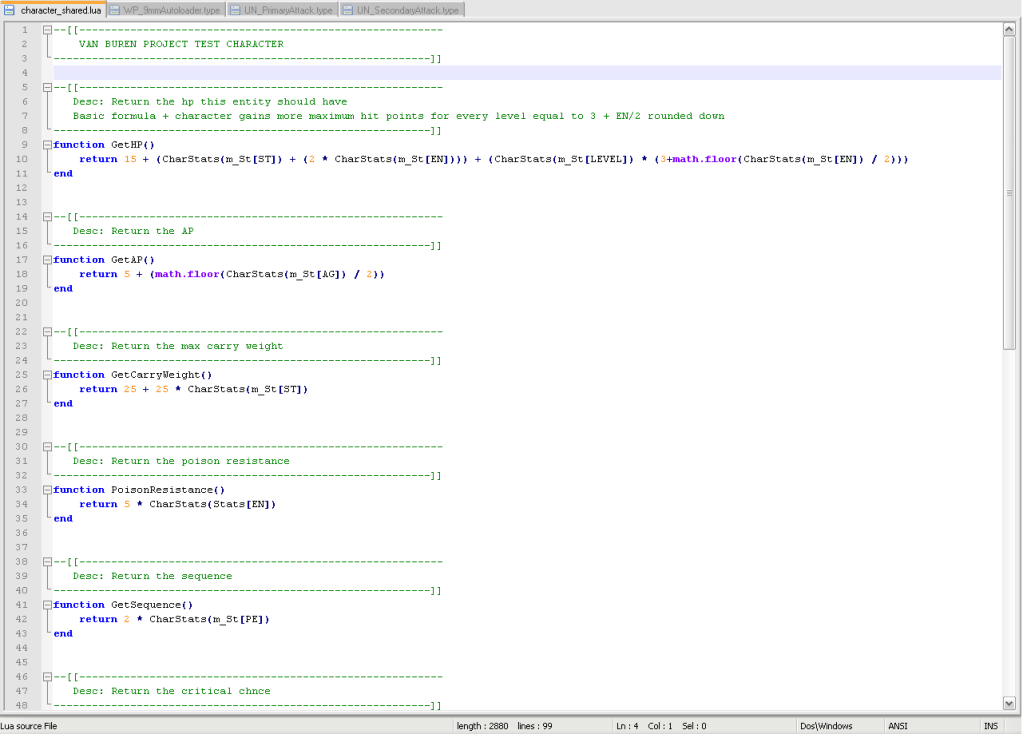The height and width of the screenshot is (734, 1023).
Task: Collapse the comment fold at line 30
Action: coord(47,446)
